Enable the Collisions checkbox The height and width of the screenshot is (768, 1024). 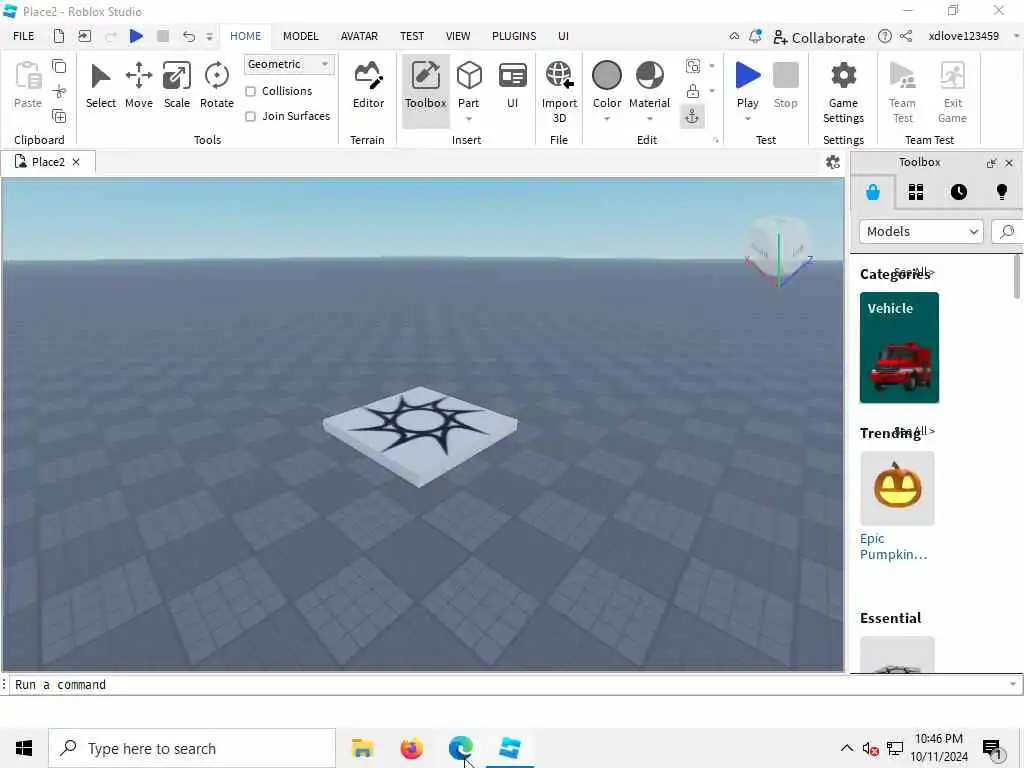pos(250,91)
